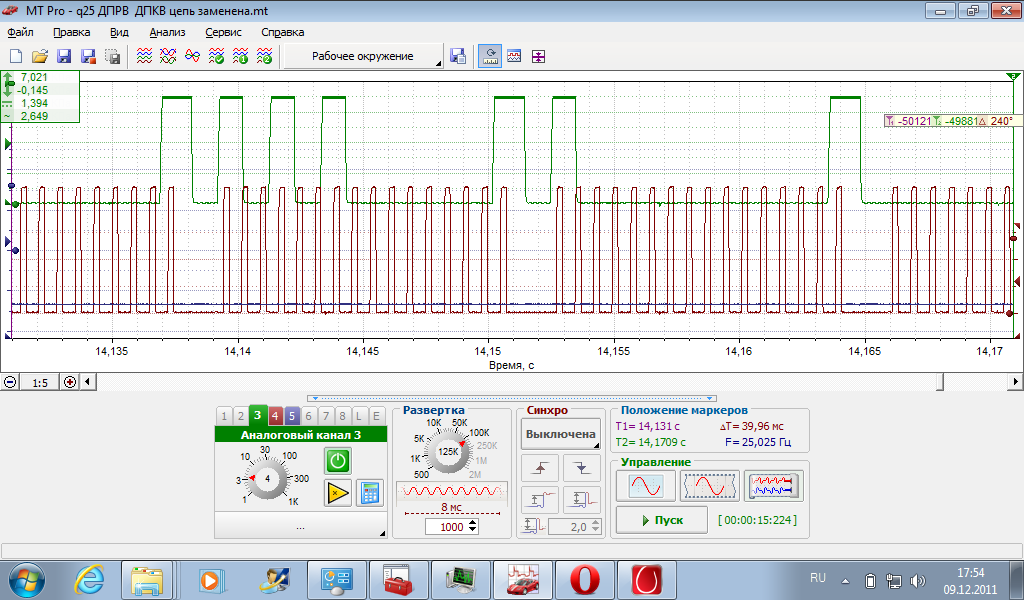Image resolution: width=1024 pixels, height=600 pixels.
Task: Click the crossed colored waveforms toolbar icon
Action: click(168, 57)
